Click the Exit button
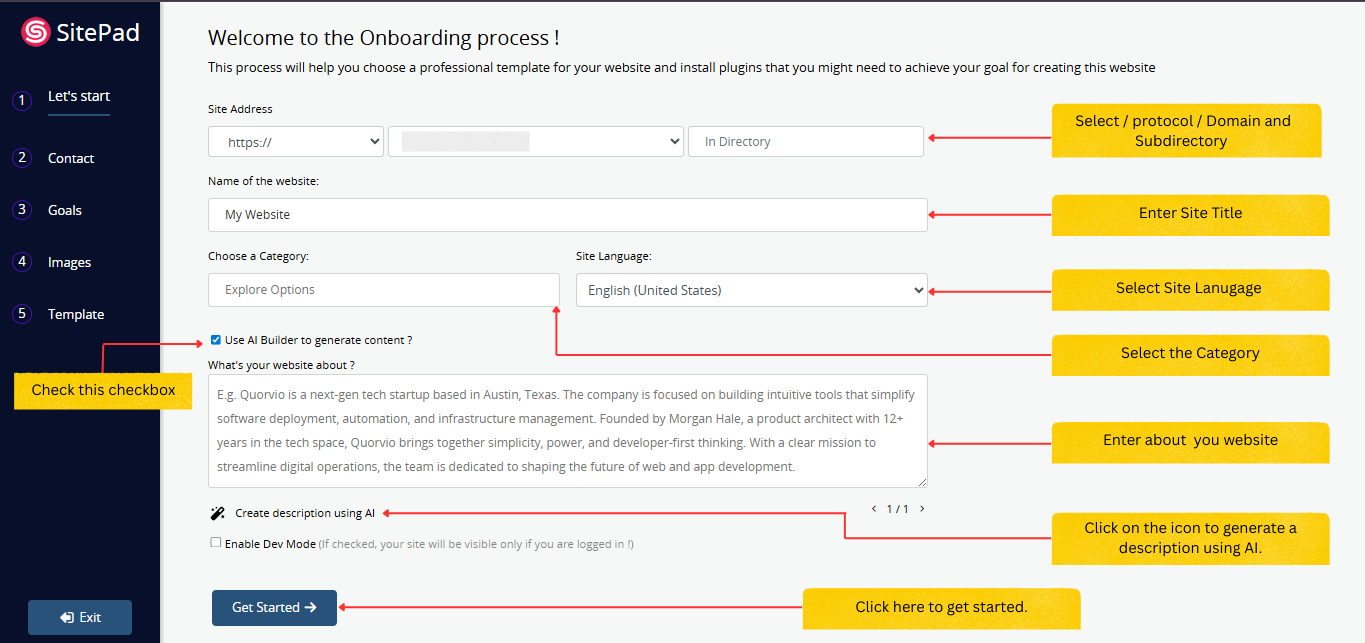The image size is (1365, 643). pyautogui.click(x=80, y=617)
